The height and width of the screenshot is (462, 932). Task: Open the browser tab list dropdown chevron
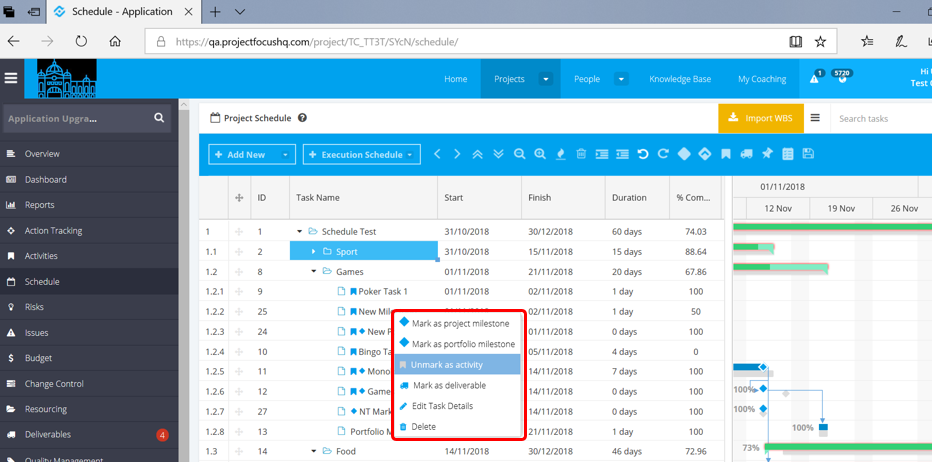click(x=240, y=11)
